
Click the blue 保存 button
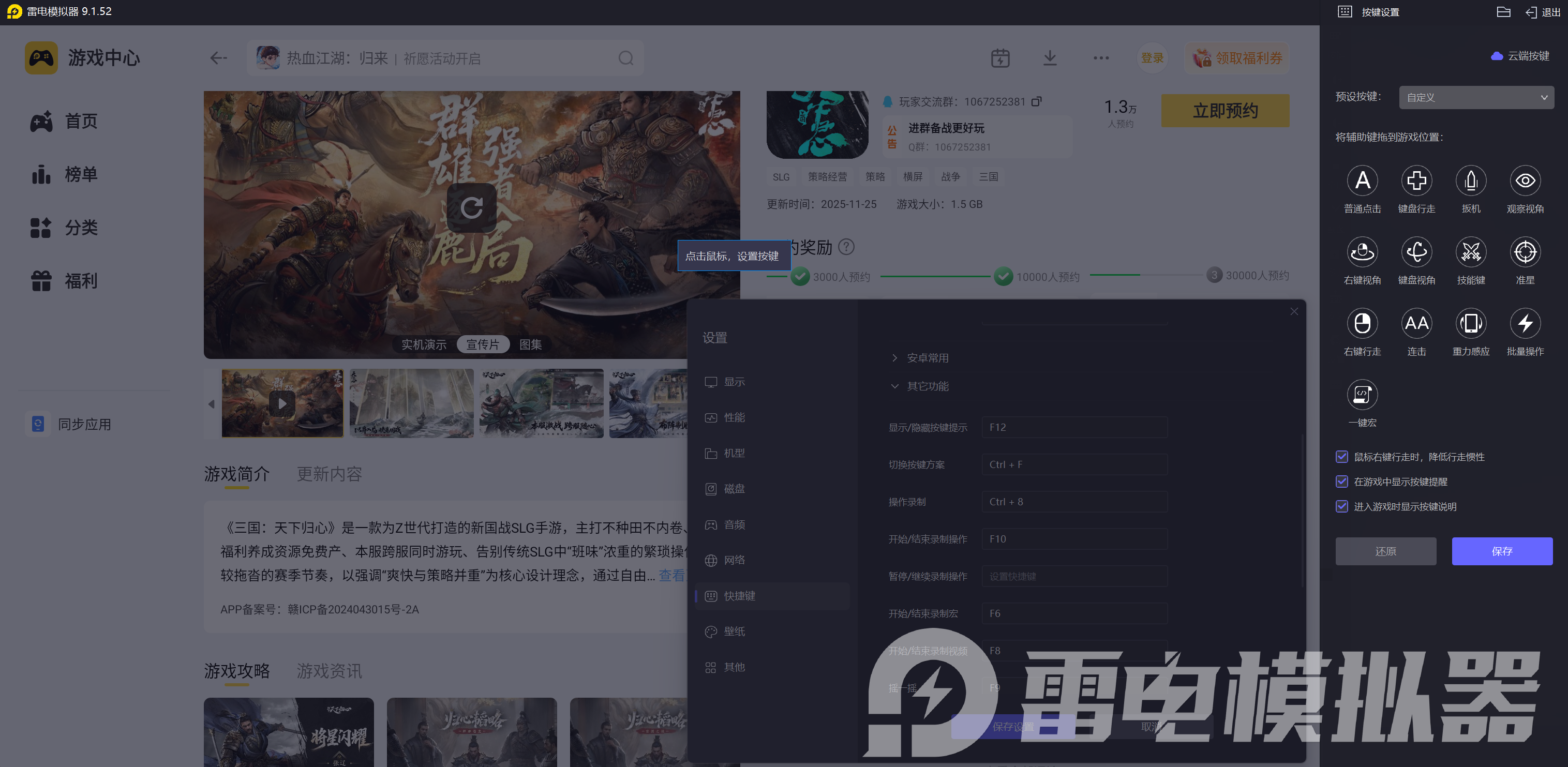(x=1501, y=551)
